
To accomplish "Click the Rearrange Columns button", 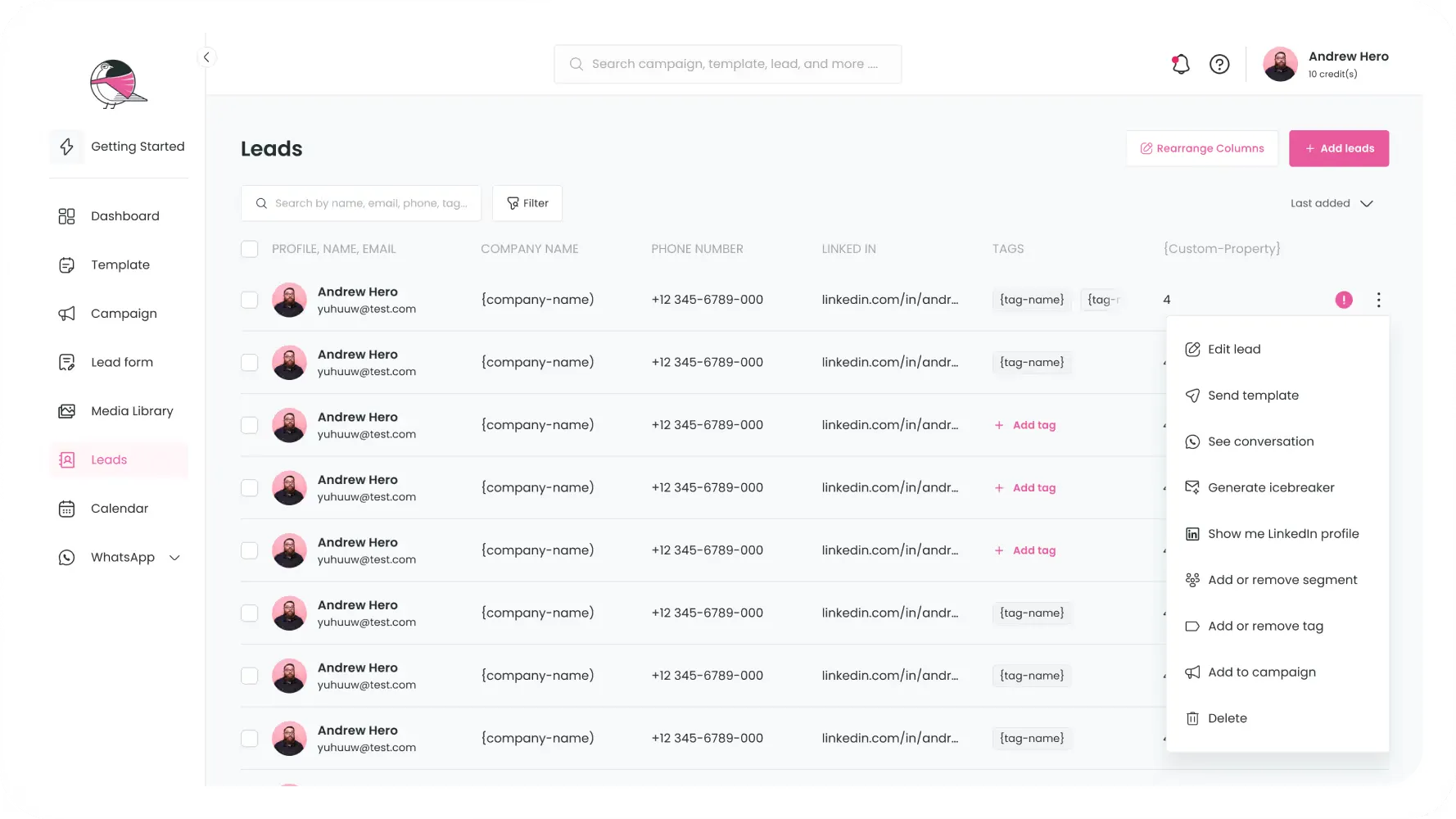I will click(1202, 148).
